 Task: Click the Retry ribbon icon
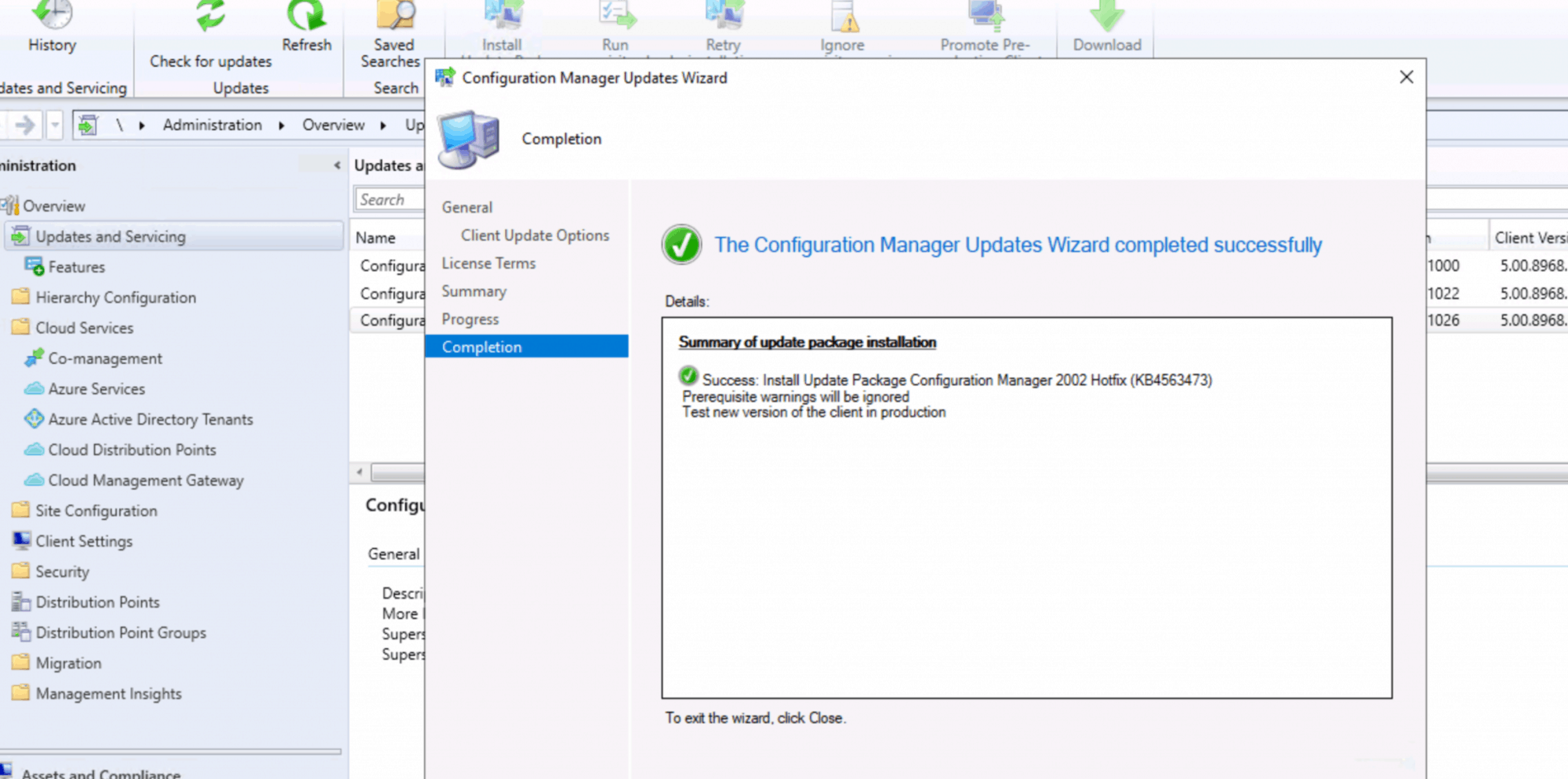pyautogui.click(x=724, y=16)
